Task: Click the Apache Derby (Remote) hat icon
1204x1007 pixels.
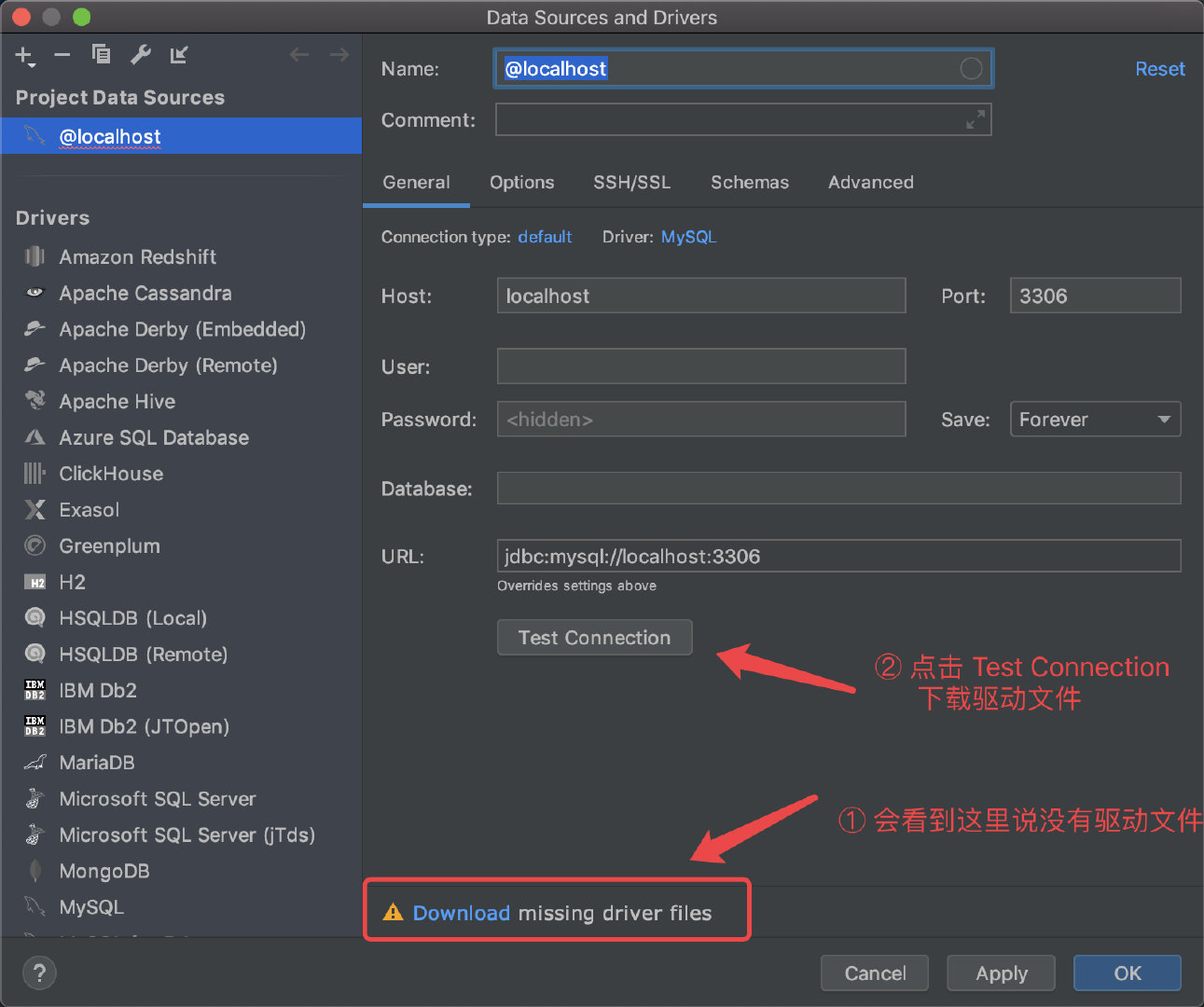Action: (35, 365)
